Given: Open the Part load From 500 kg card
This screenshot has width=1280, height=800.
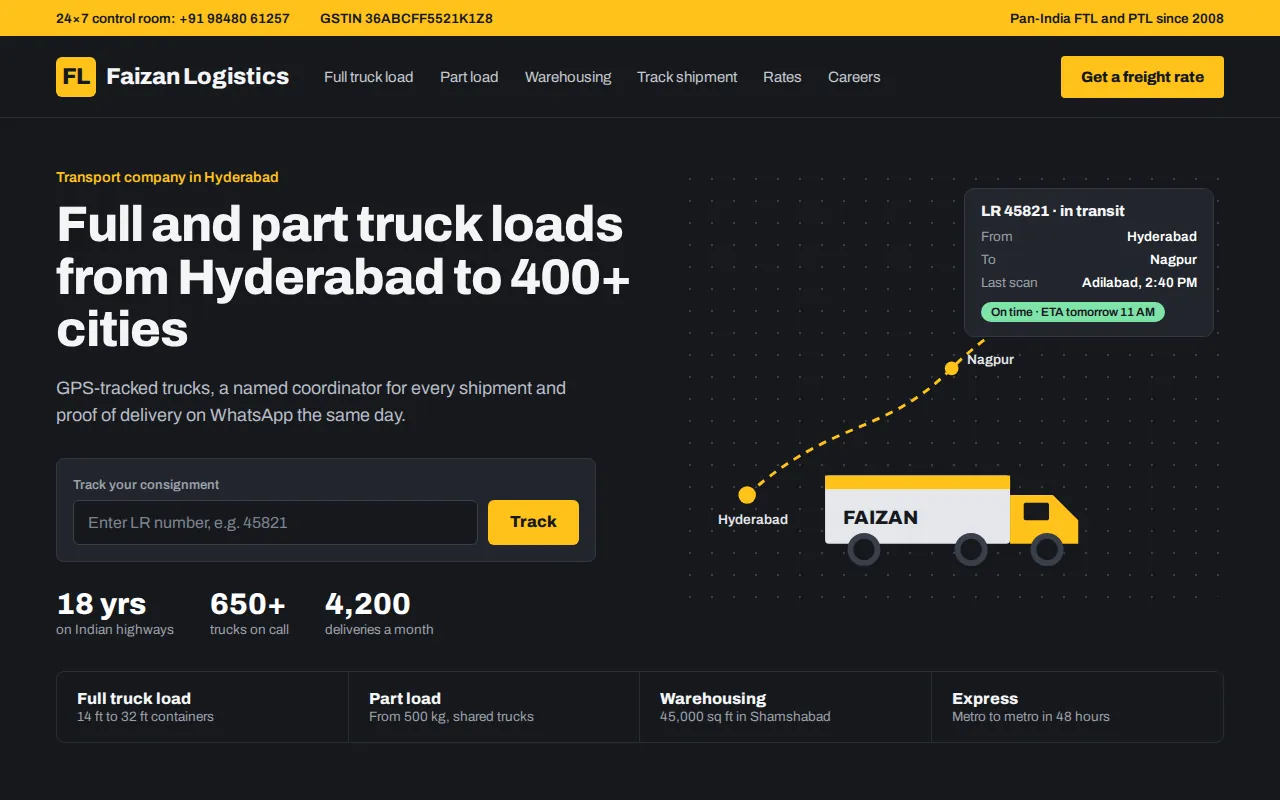Looking at the screenshot, I should [494, 707].
